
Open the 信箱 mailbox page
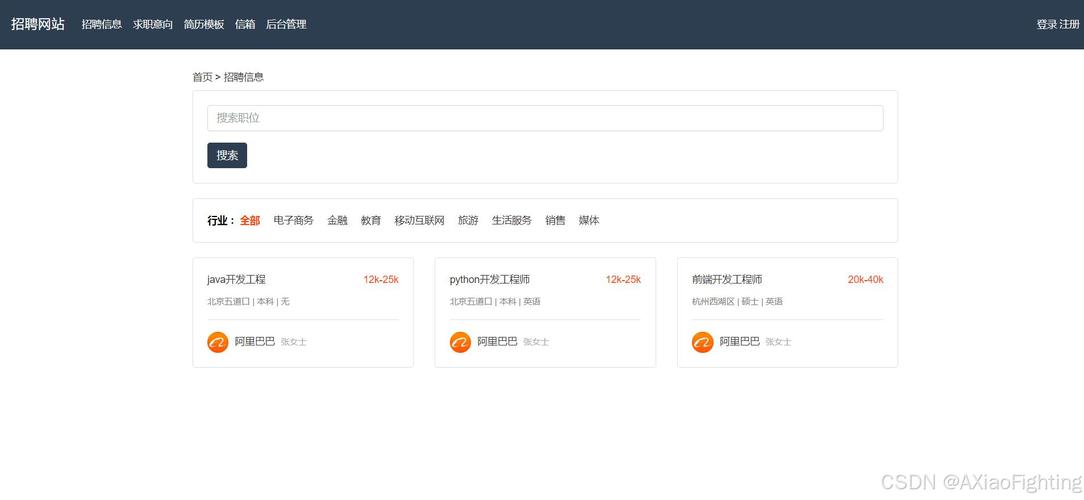245,24
